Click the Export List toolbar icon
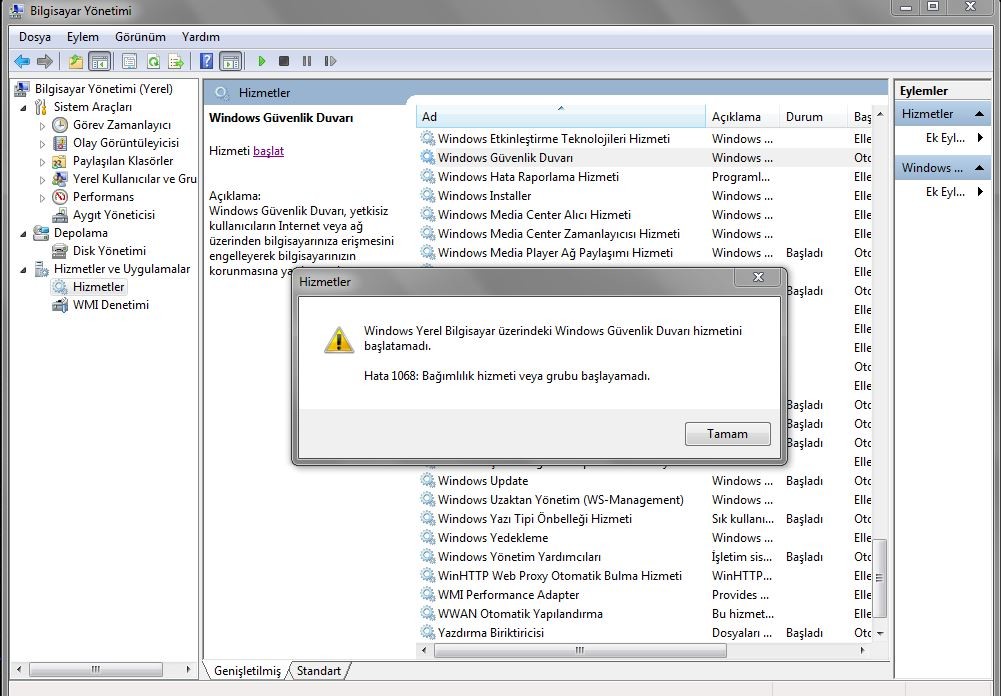The width and height of the screenshot is (1001, 696). (x=176, y=61)
